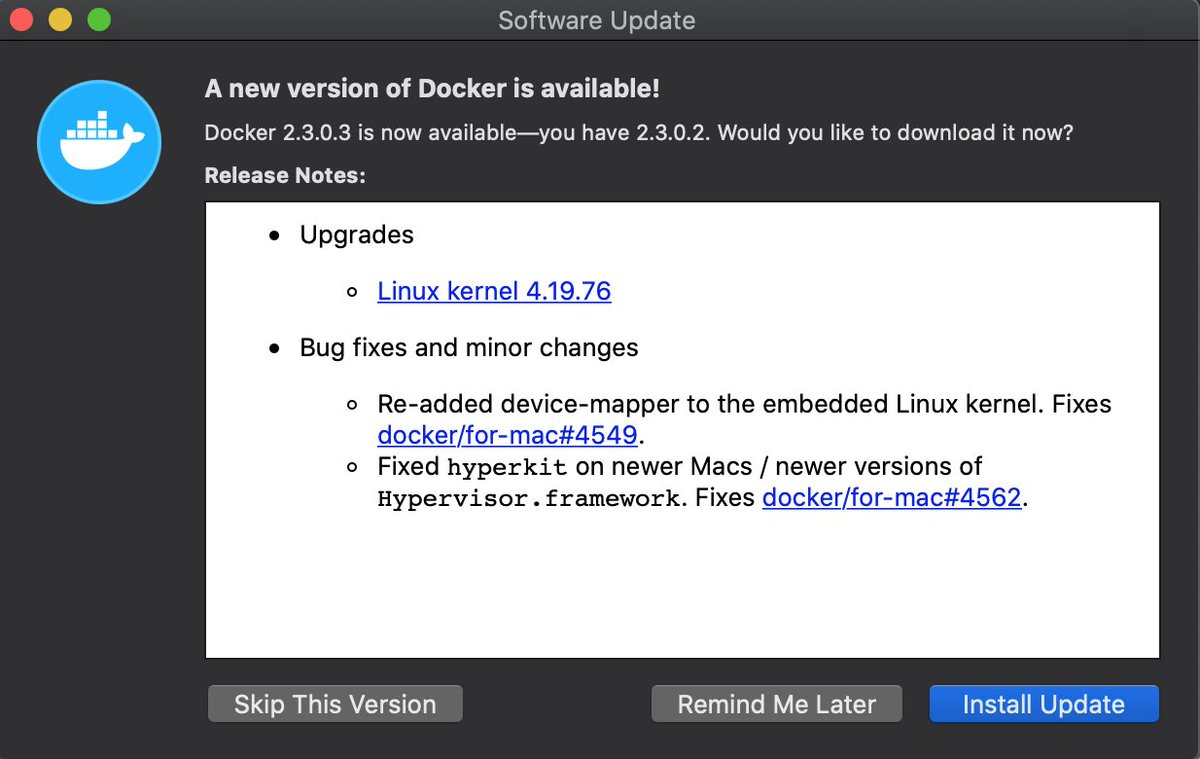Start the update with Install Update
Image resolution: width=1200 pixels, height=759 pixels.
click(1044, 704)
